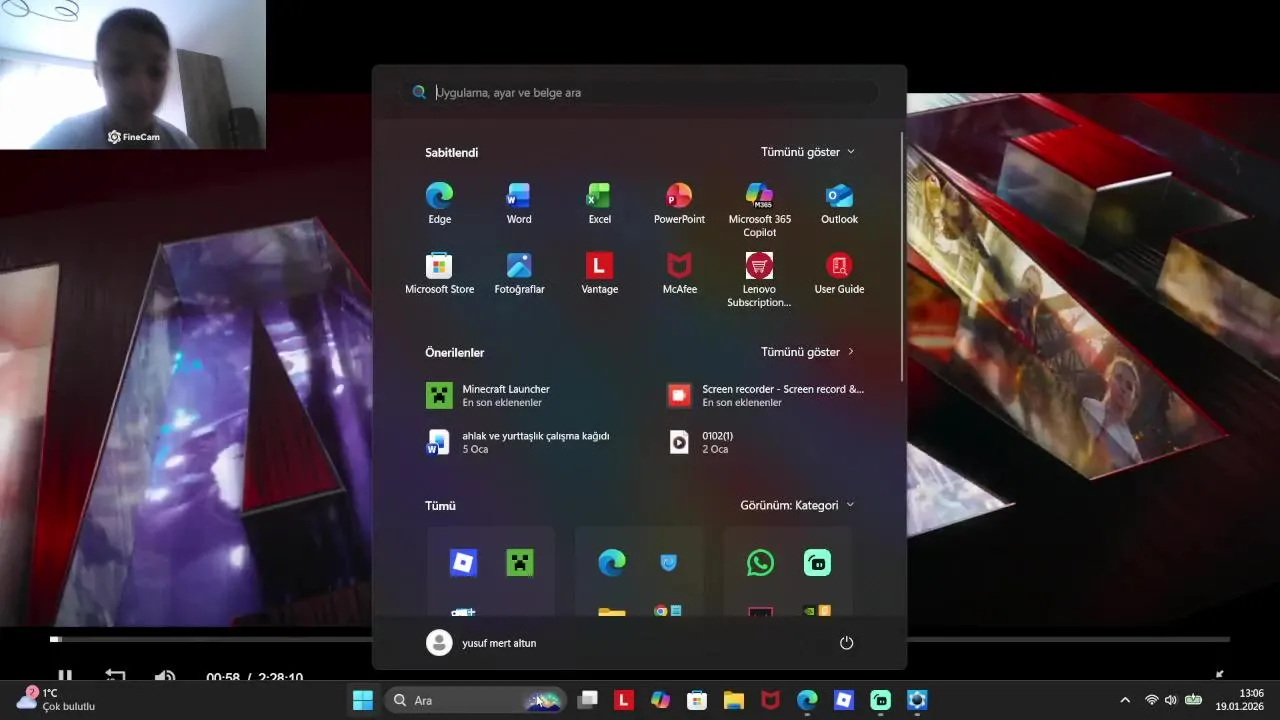Click the Start menu vertical scrollbar
Image resolution: width=1280 pixels, height=720 pixels.
(x=902, y=255)
